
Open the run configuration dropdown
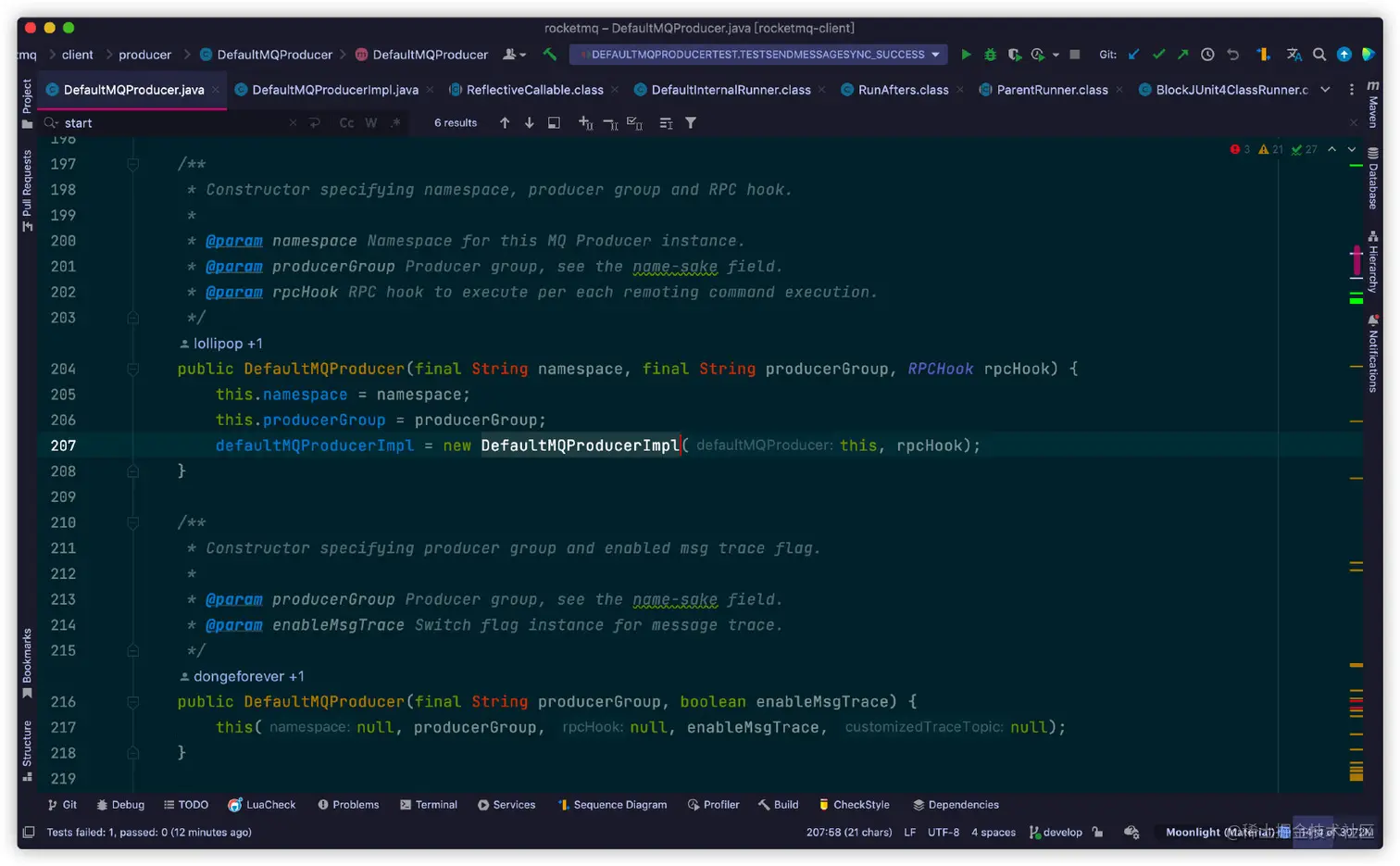click(758, 55)
